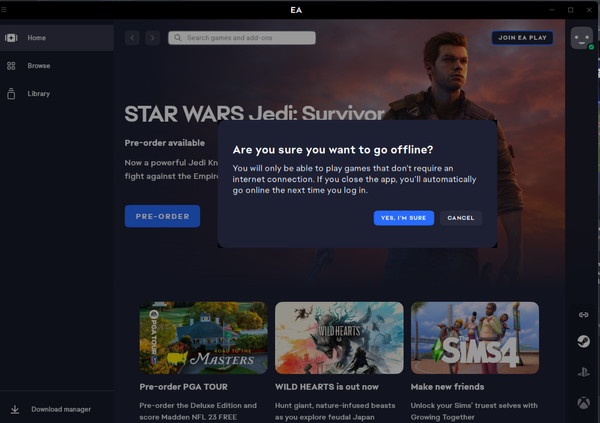600x423 pixels.
Task: Minimize the EA app window
Action: click(552, 10)
